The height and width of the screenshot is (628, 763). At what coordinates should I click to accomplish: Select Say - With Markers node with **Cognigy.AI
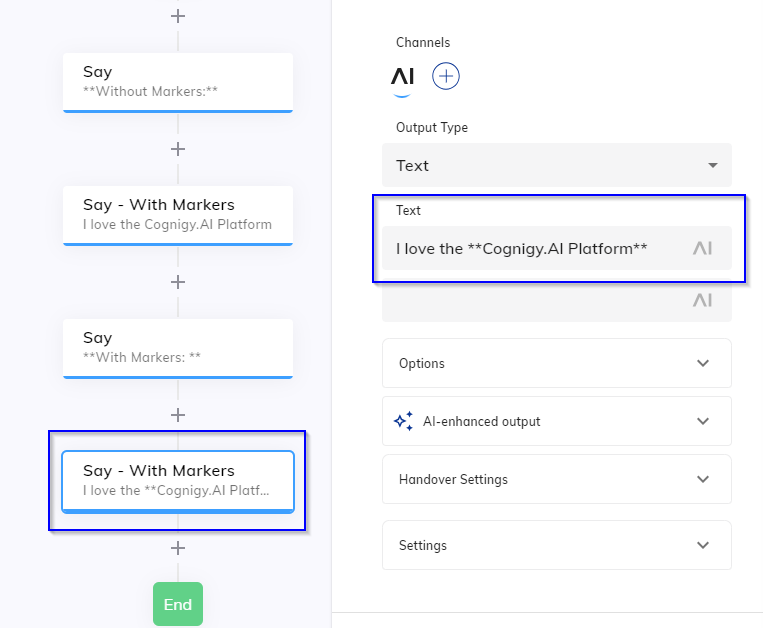178,482
